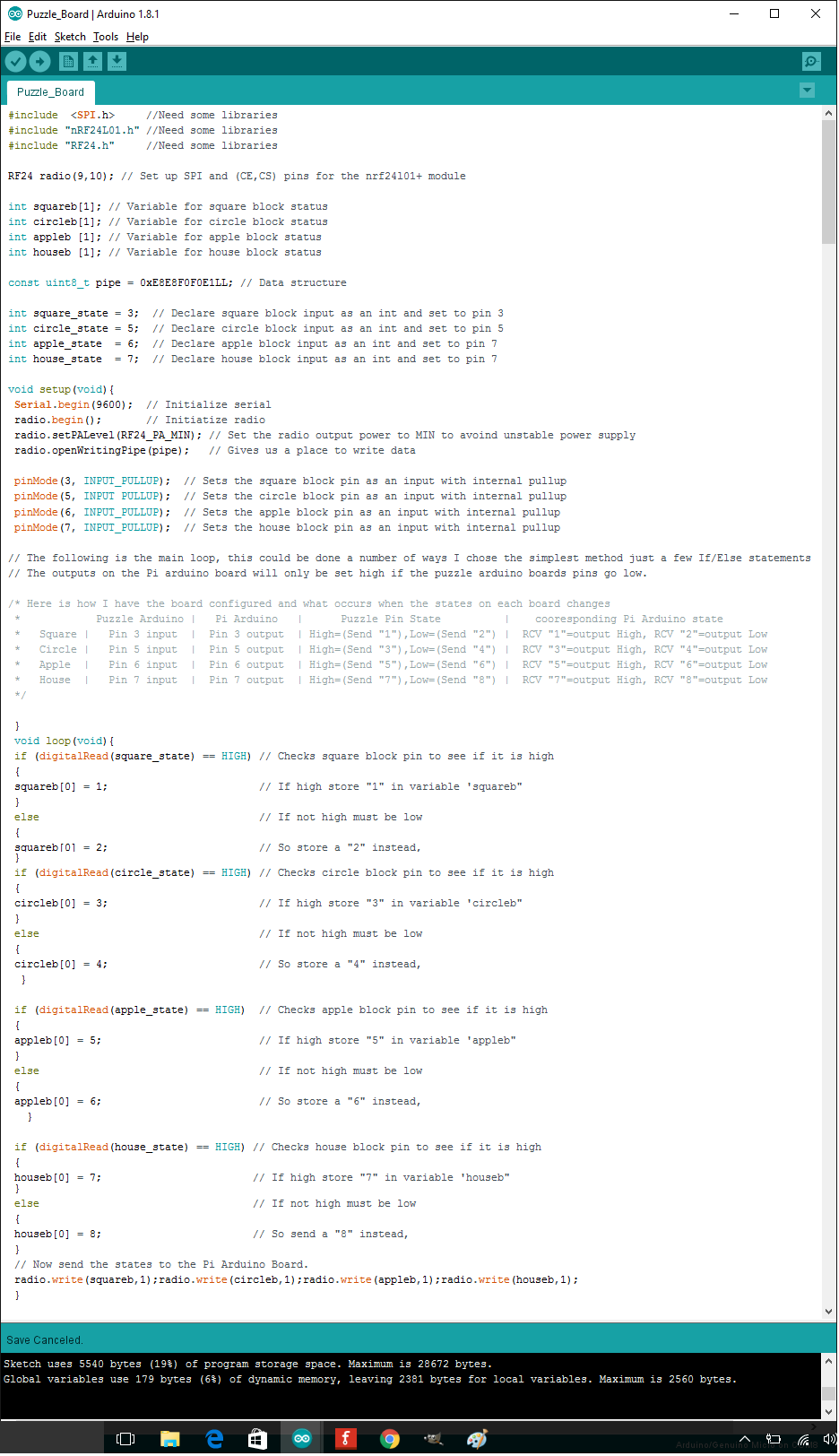This screenshot has height=1456, width=839.
Task: Open the Tools menu
Action: click(x=106, y=37)
